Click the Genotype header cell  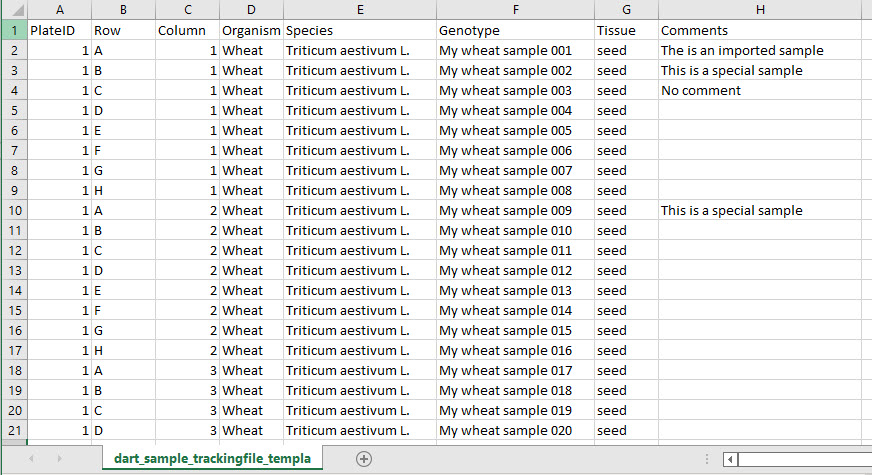[x=515, y=31]
